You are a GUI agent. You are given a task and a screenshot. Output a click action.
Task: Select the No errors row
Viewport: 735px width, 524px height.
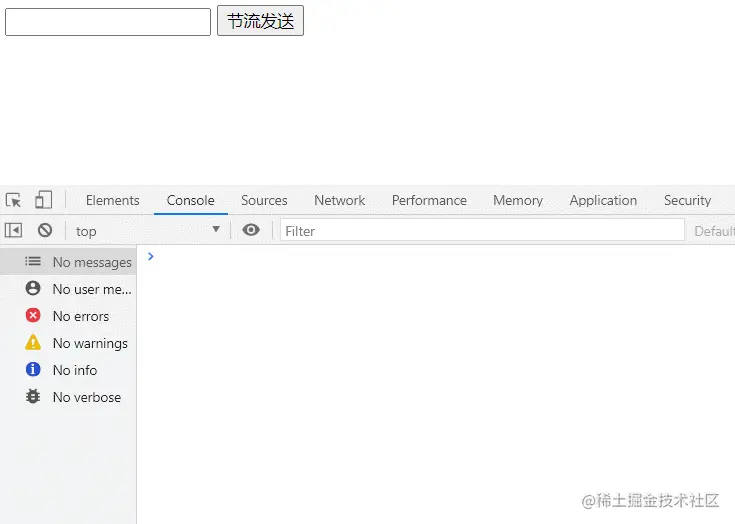[x=68, y=316]
